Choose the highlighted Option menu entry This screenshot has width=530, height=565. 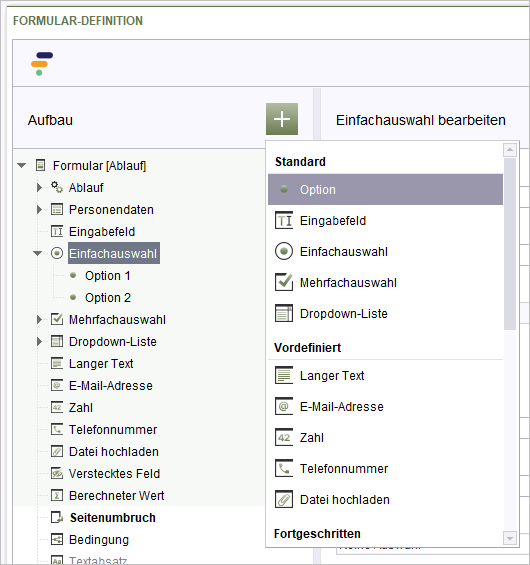point(385,190)
